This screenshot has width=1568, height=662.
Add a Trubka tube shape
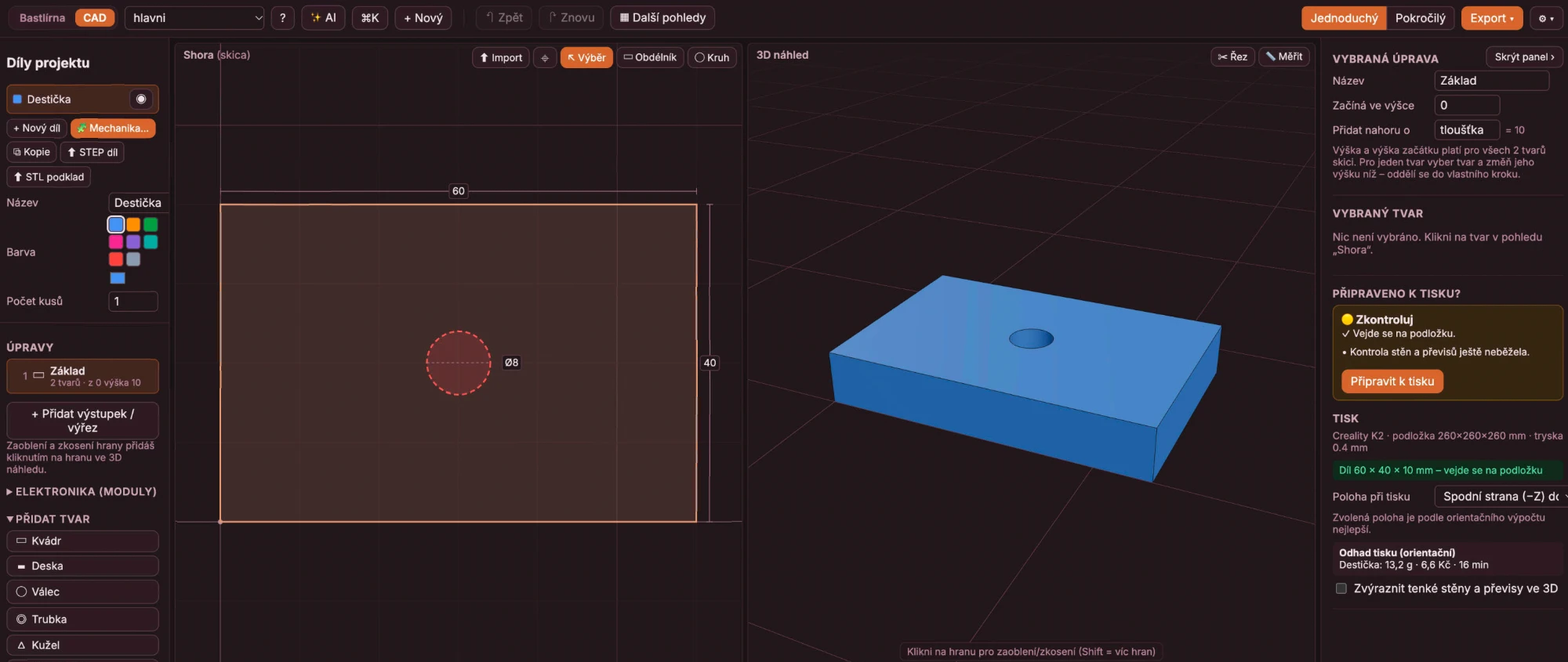(82, 619)
